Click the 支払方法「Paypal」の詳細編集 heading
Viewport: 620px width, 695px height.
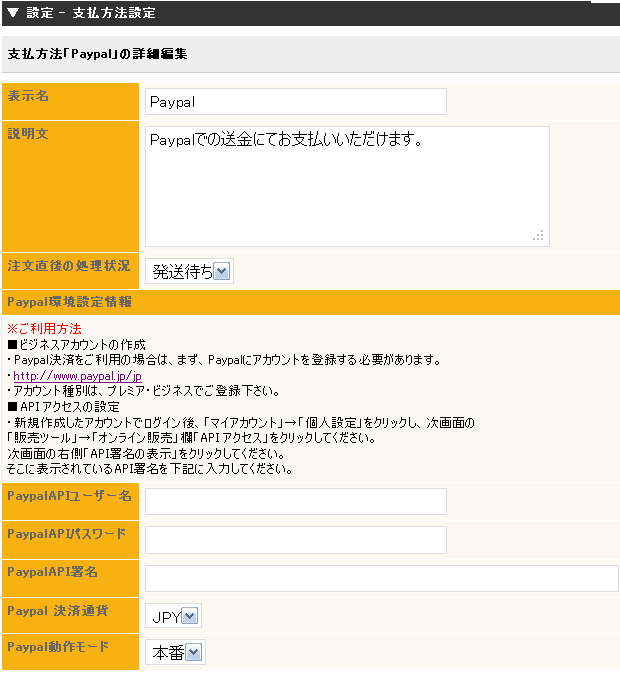(x=97, y=54)
